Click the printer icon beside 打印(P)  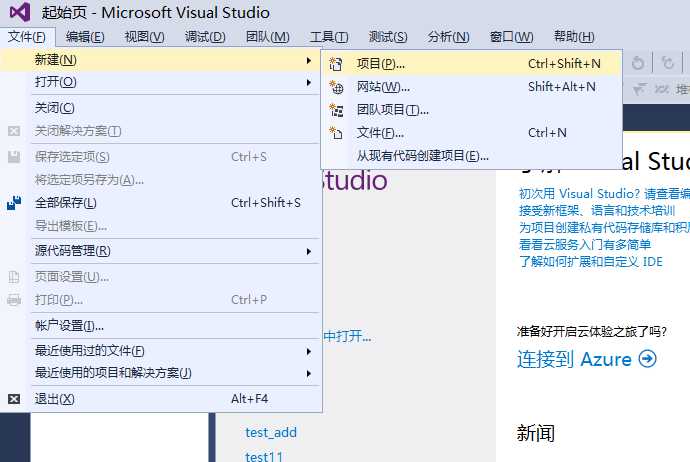pyautogui.click(x=14, y=300)
